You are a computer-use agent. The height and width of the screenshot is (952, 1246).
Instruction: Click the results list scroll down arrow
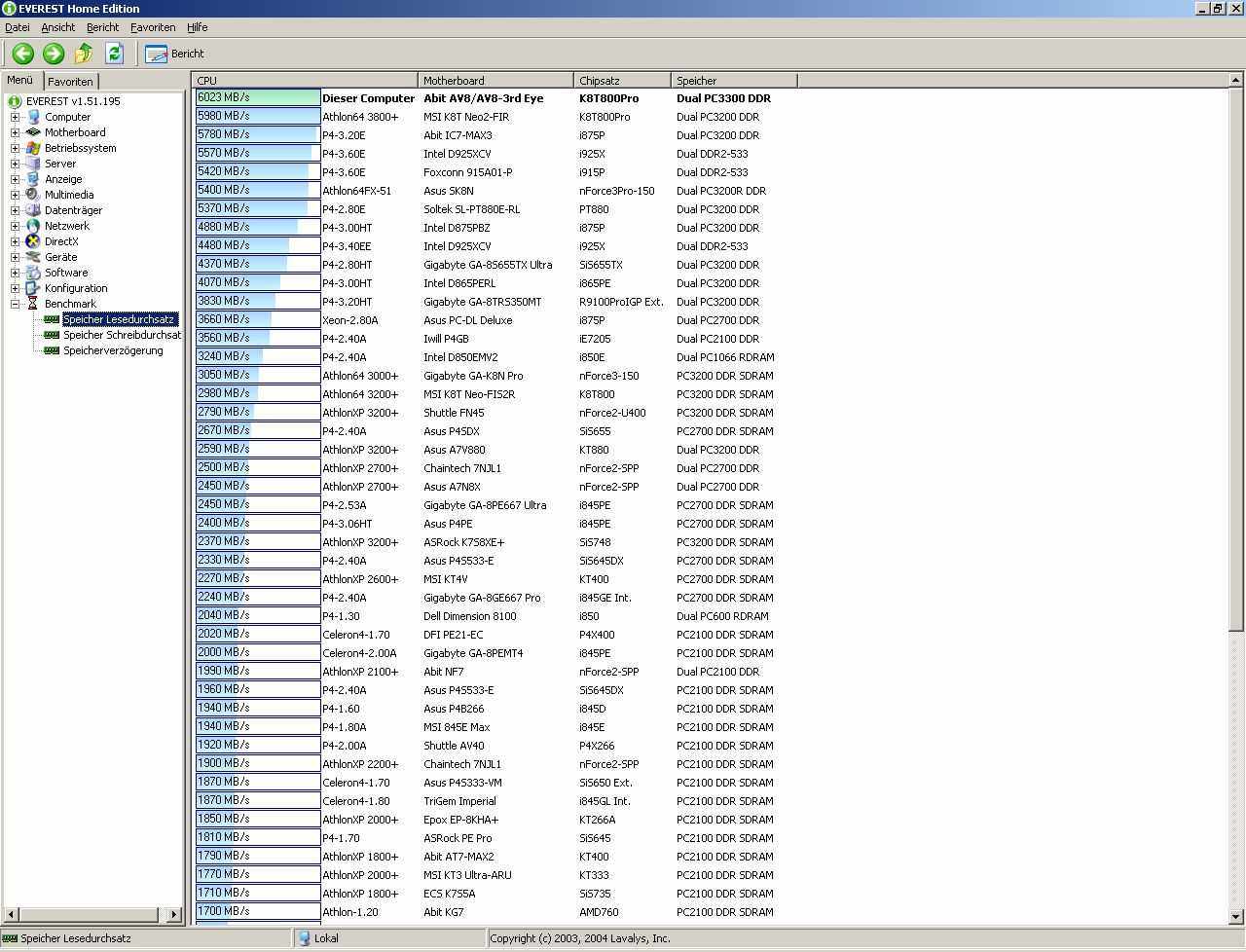coord(1236,916)
